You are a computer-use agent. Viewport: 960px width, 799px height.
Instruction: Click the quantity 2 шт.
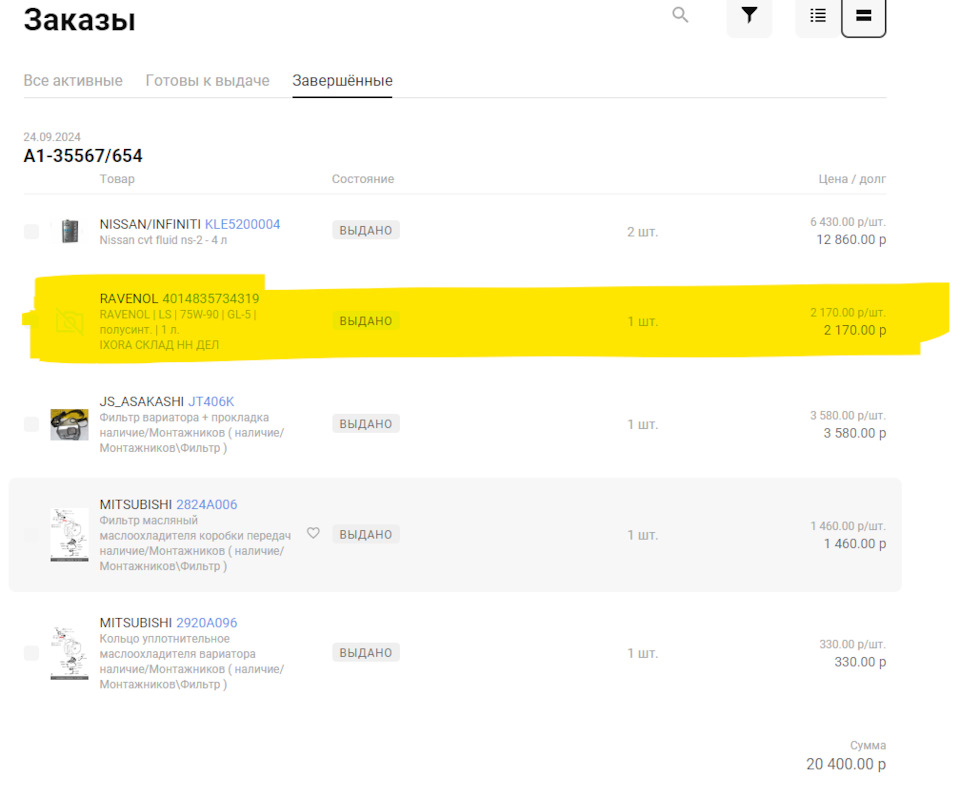point(642,231)
